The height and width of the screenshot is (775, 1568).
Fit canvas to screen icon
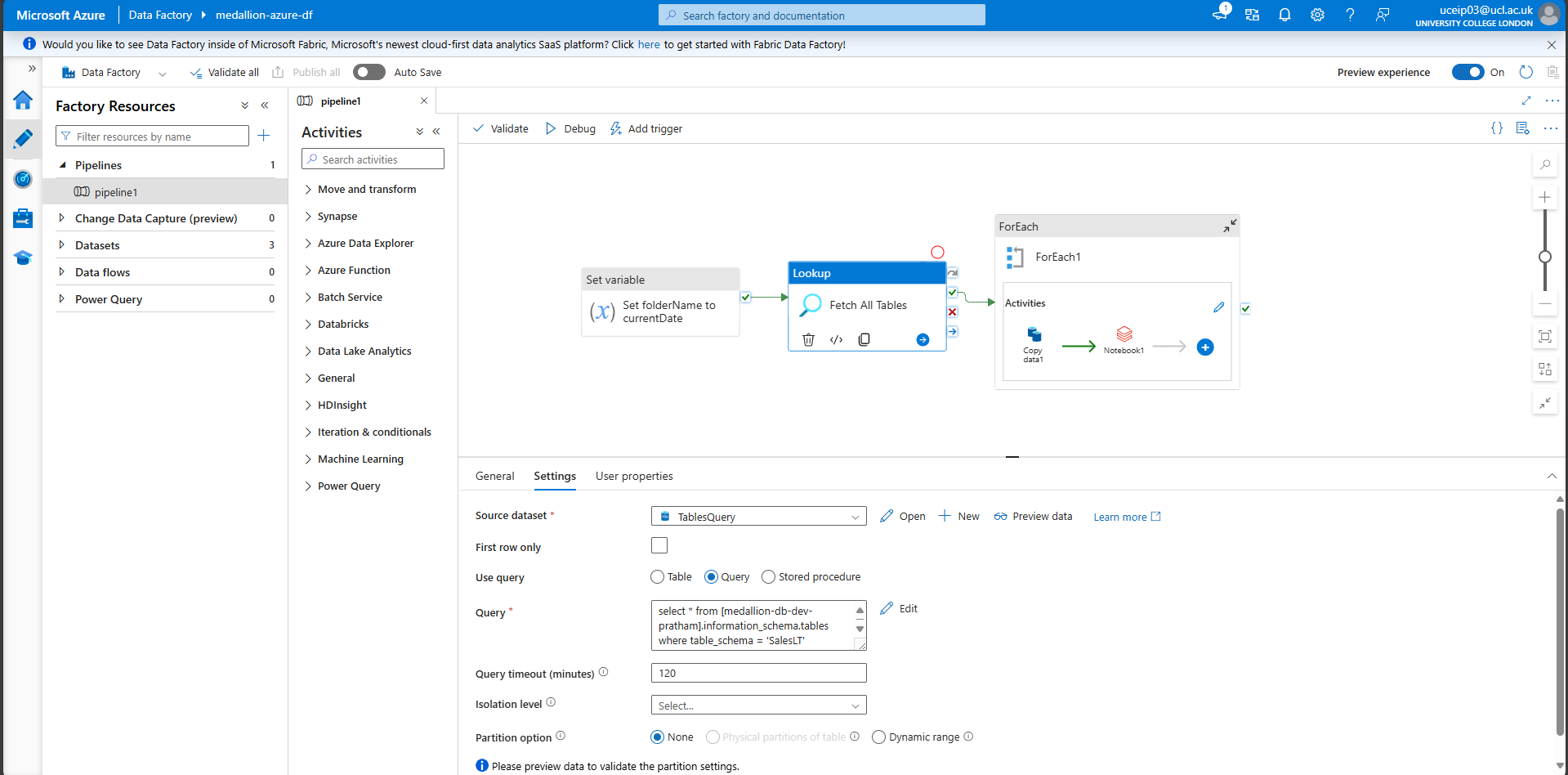(x=1545, y=336)
